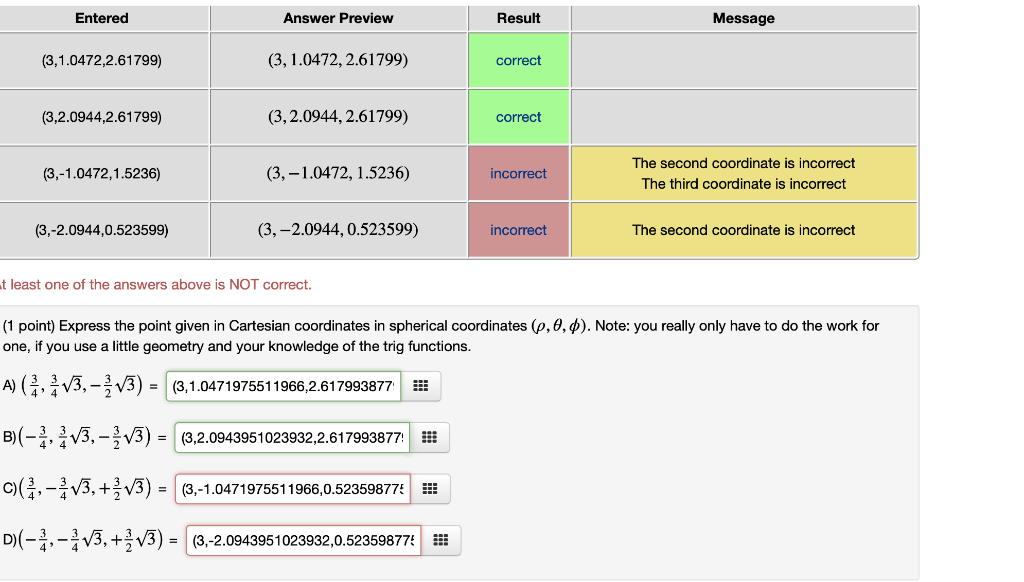This screenshot has width=1024, height=582.
Task: Click the preview cell (3, 1.0472, 2.61799)
Action: [337, 60]
